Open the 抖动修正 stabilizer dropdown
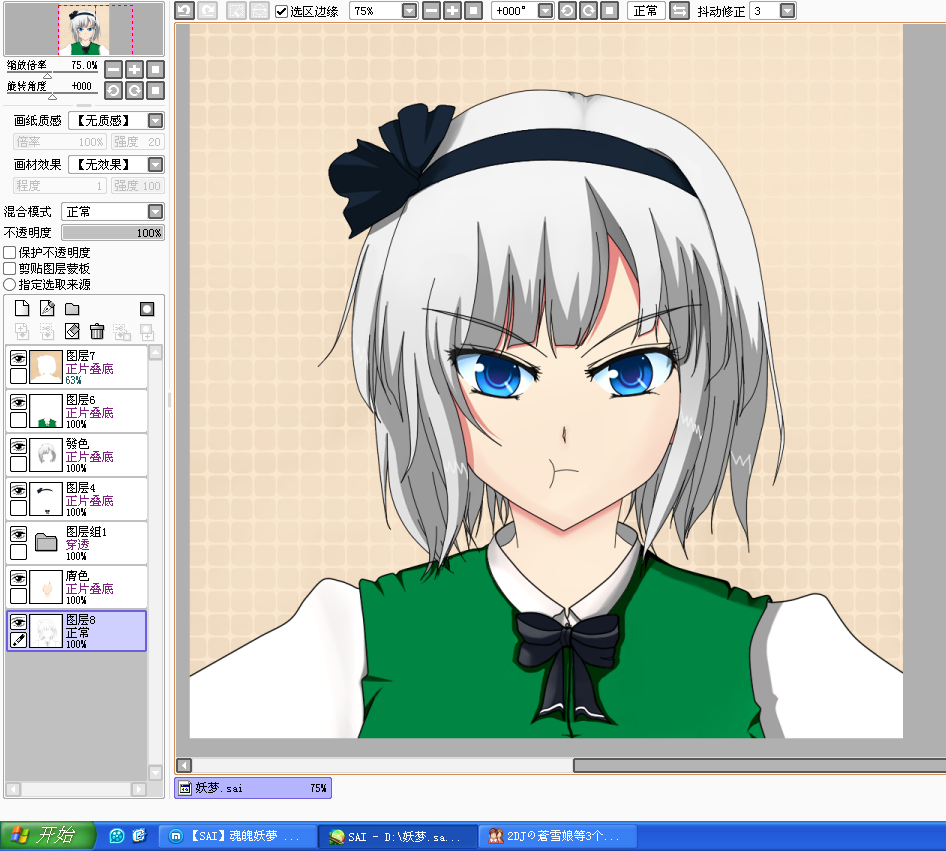This screenshot has height=851, width=946. 787,11
